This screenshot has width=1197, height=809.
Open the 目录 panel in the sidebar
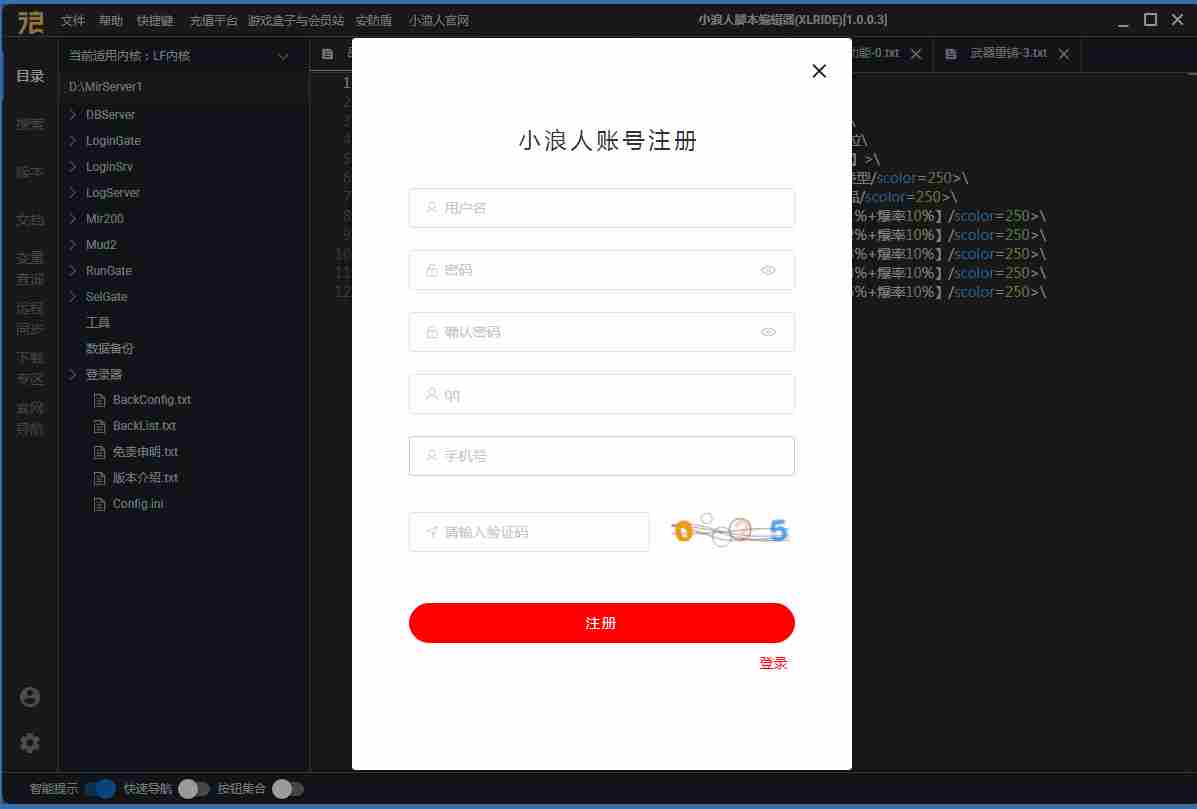tap(29, 75)
